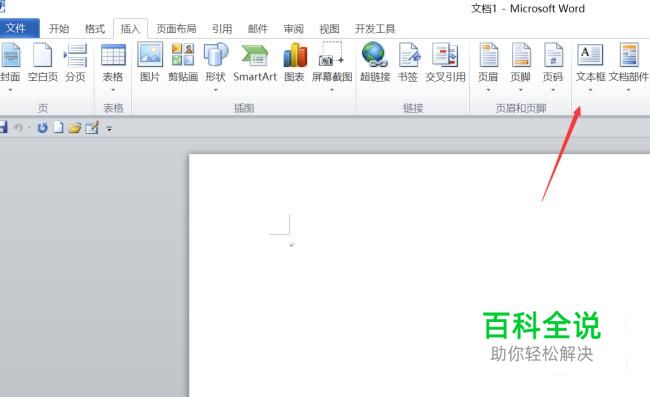Click the edit document icon beside folder
This screenshot has width=650, height=397.
click(92, 128)
